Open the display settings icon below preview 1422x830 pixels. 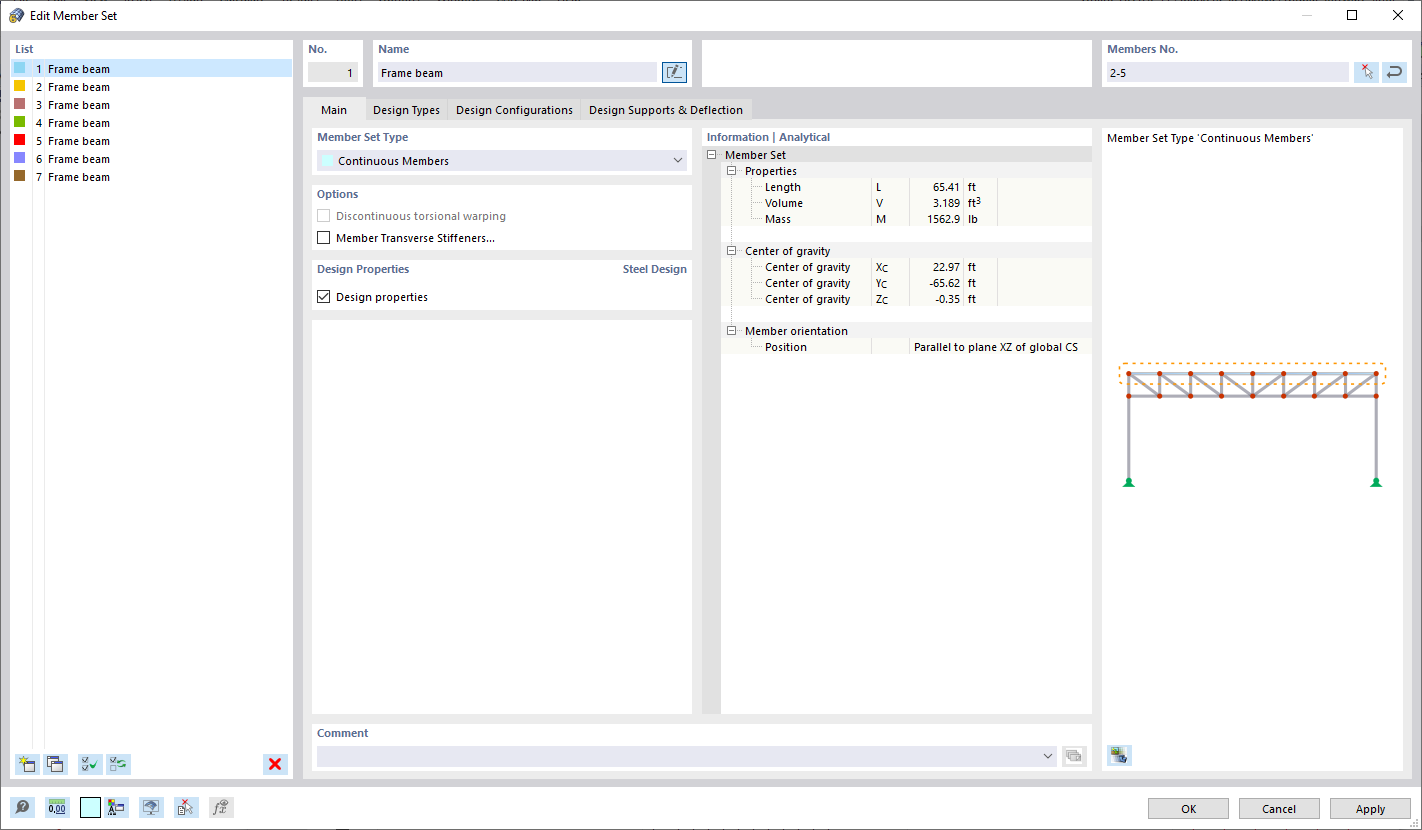1119,755
